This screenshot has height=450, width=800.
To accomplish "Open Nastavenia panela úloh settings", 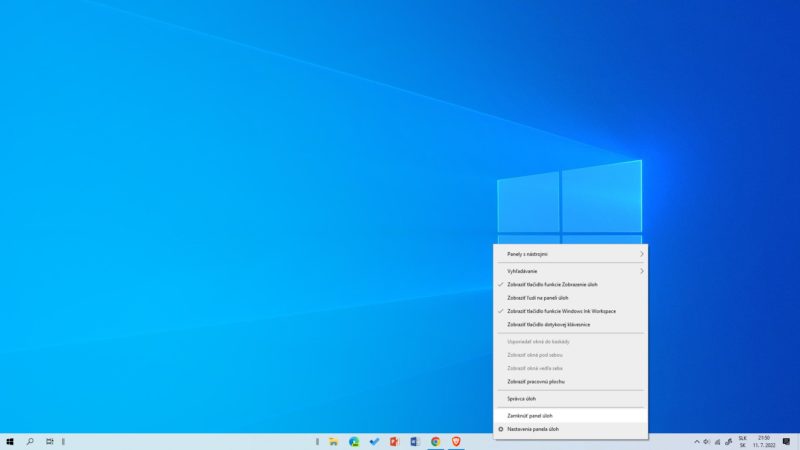I will [x=570, y=430].
